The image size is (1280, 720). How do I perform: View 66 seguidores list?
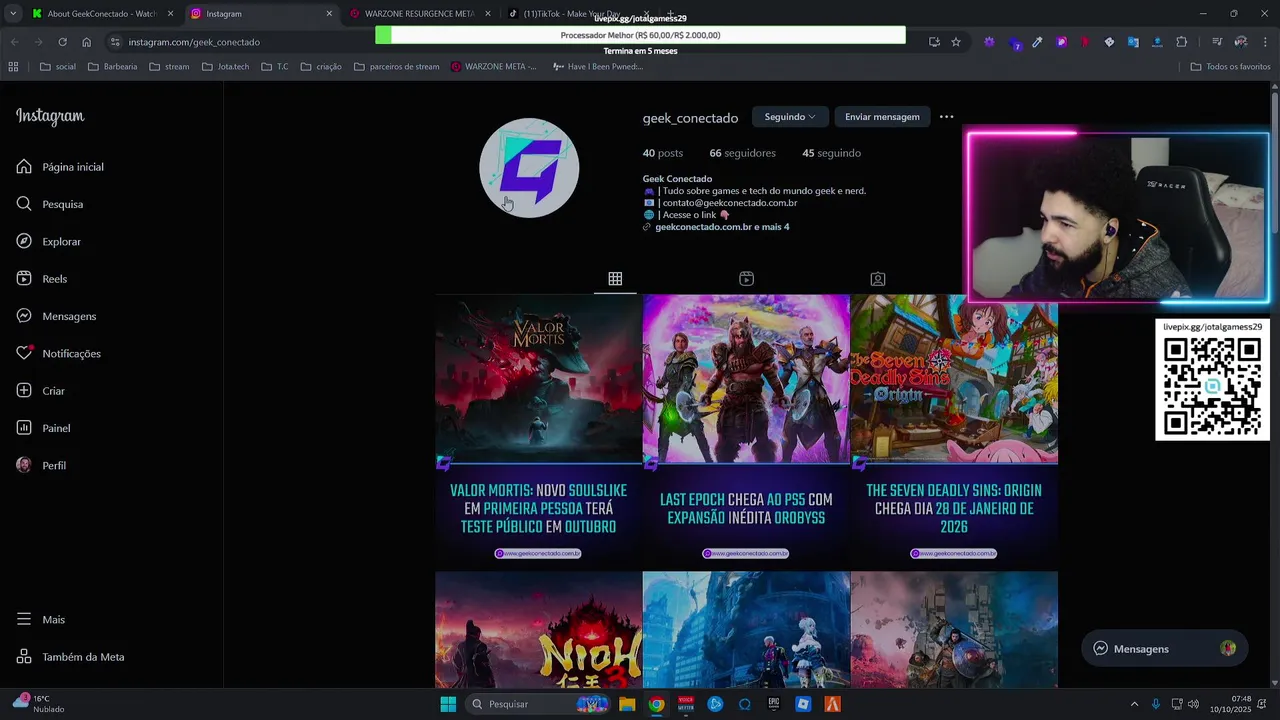(742, 153)
